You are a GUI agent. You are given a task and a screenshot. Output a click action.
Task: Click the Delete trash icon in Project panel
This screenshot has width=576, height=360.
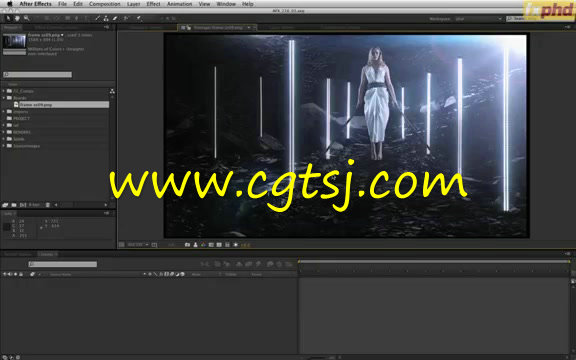click(x=47, y=205)
